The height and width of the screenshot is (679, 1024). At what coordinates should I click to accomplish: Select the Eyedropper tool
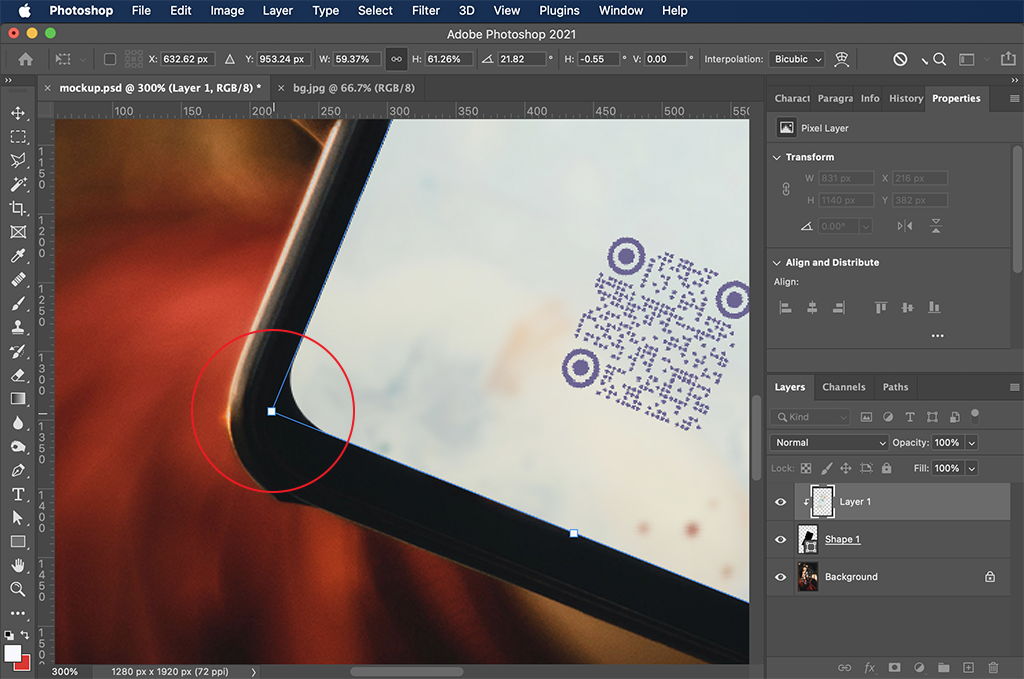point(18,256)
